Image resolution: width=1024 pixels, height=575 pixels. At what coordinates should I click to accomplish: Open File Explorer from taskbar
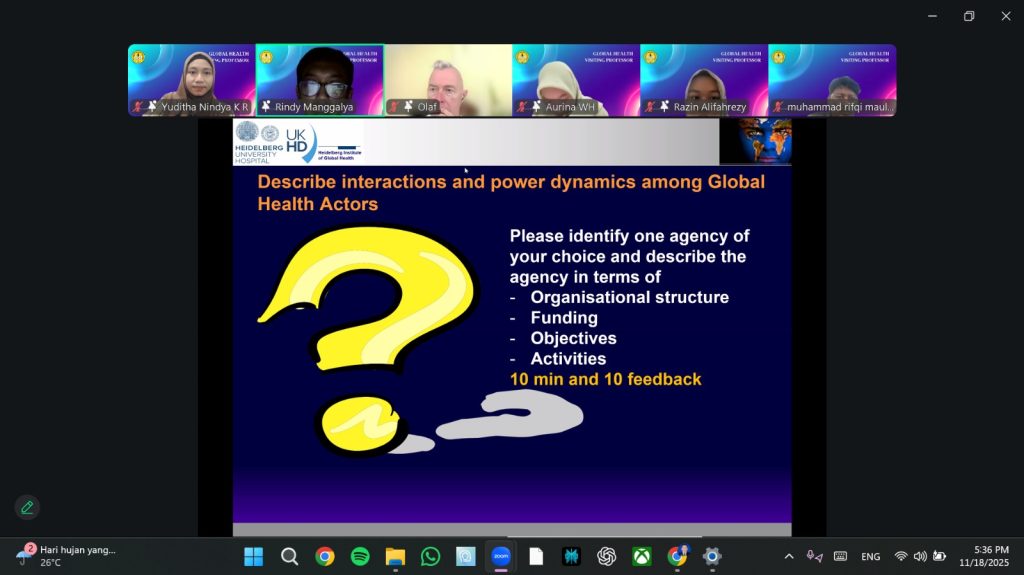click(395, 556)
